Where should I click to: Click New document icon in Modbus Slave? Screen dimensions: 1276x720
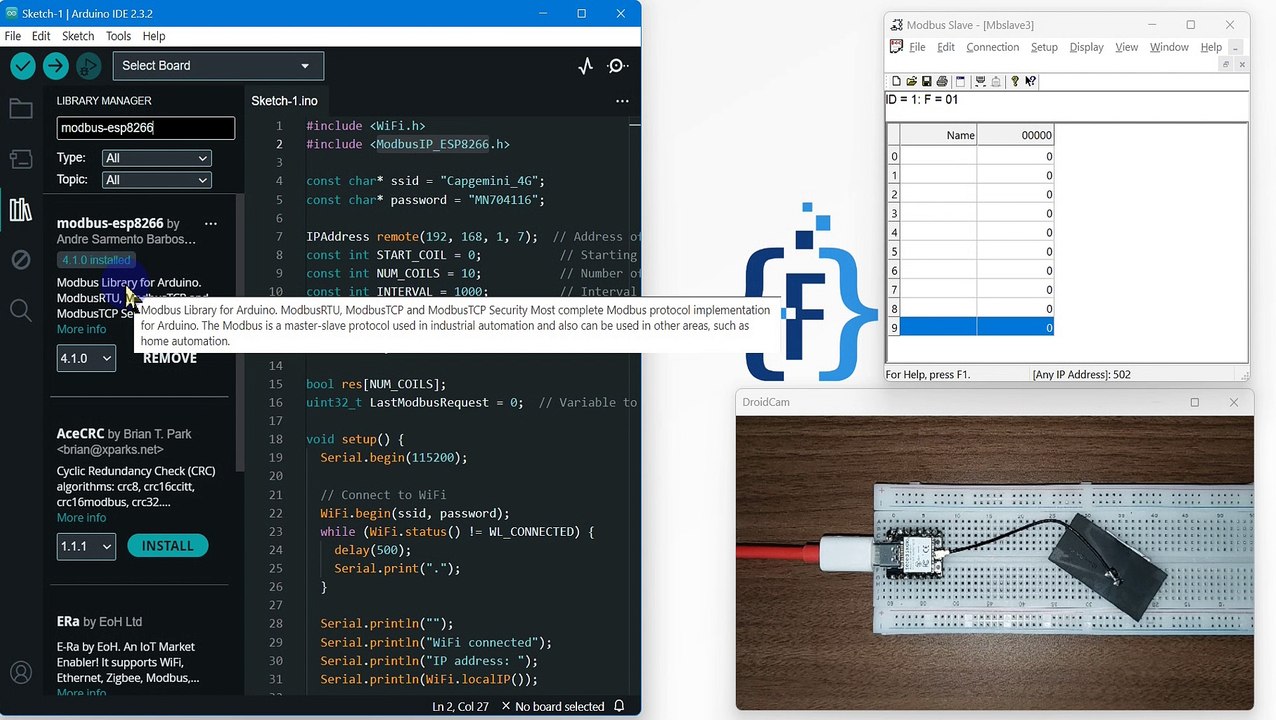click(x=896, y=81)
